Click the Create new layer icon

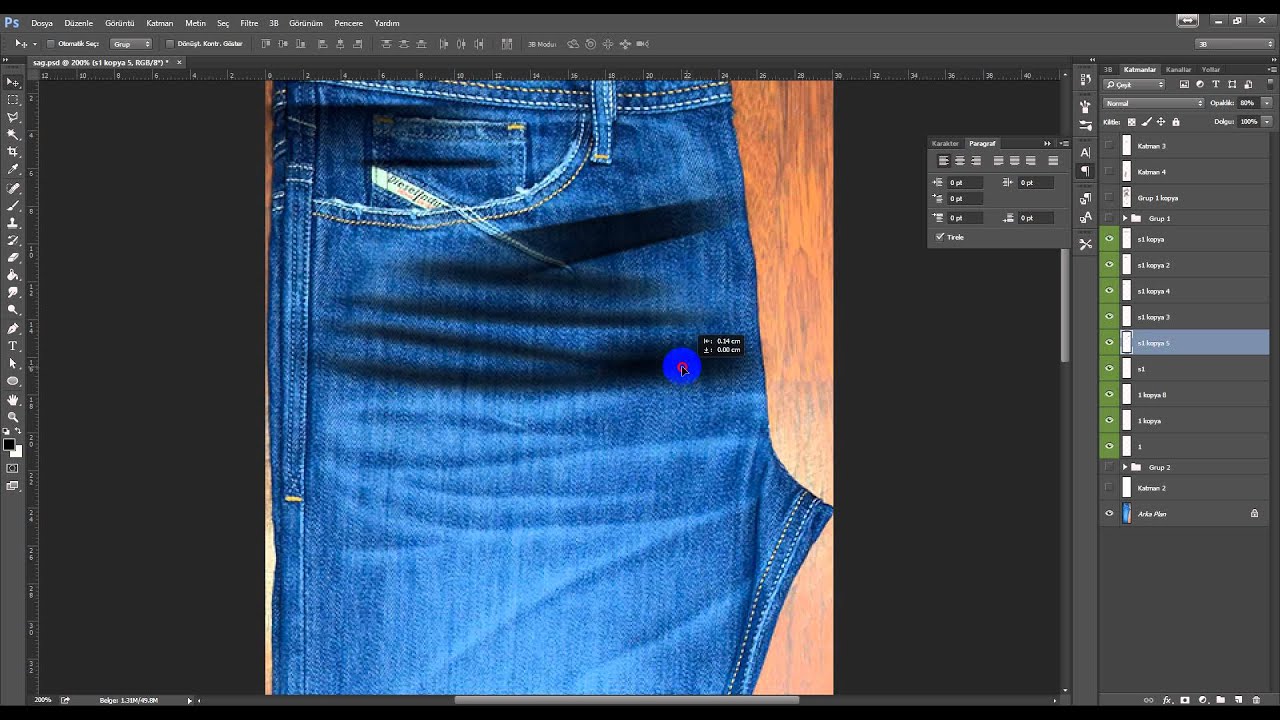click(x=1238, y=700)
